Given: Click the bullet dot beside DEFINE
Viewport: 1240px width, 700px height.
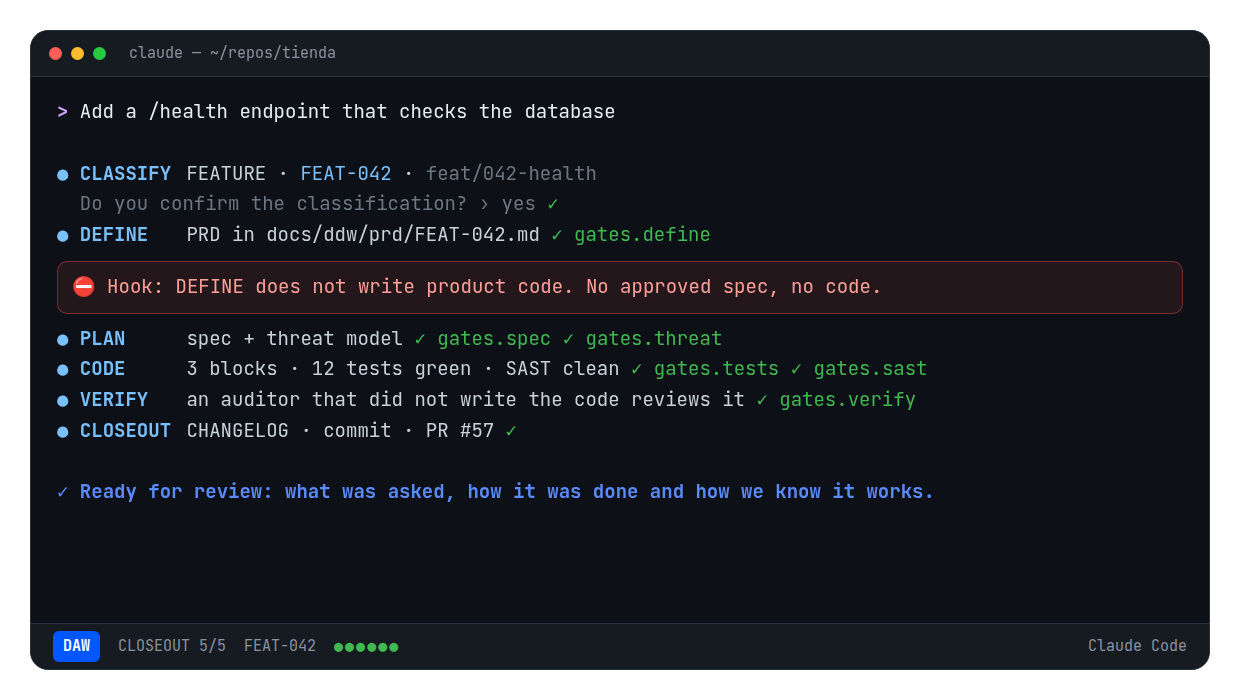Looking at the screenshot, I should pos(62,236).
